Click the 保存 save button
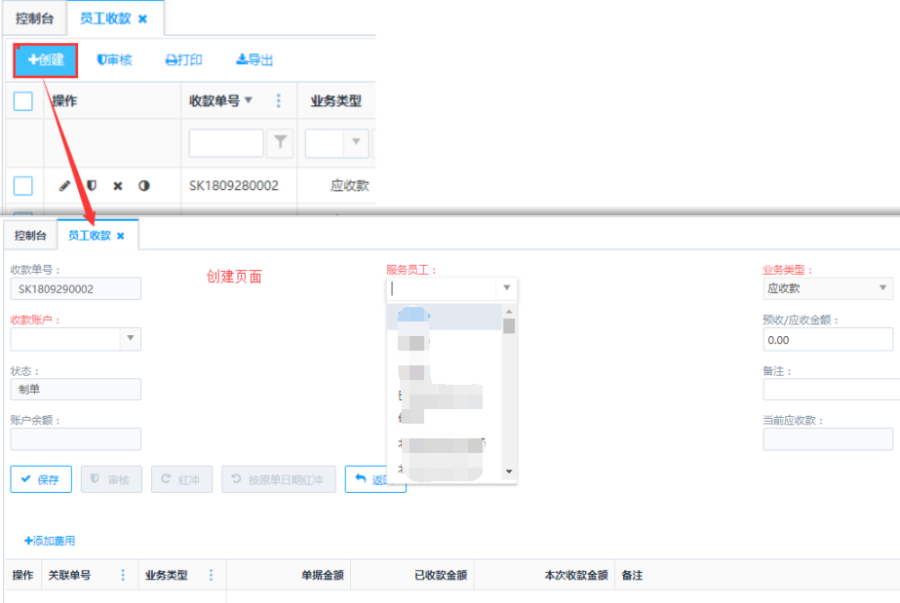Image resolution: width=900 pixels, height=603 pixels. pyautogui.click(x=41, y=480)
